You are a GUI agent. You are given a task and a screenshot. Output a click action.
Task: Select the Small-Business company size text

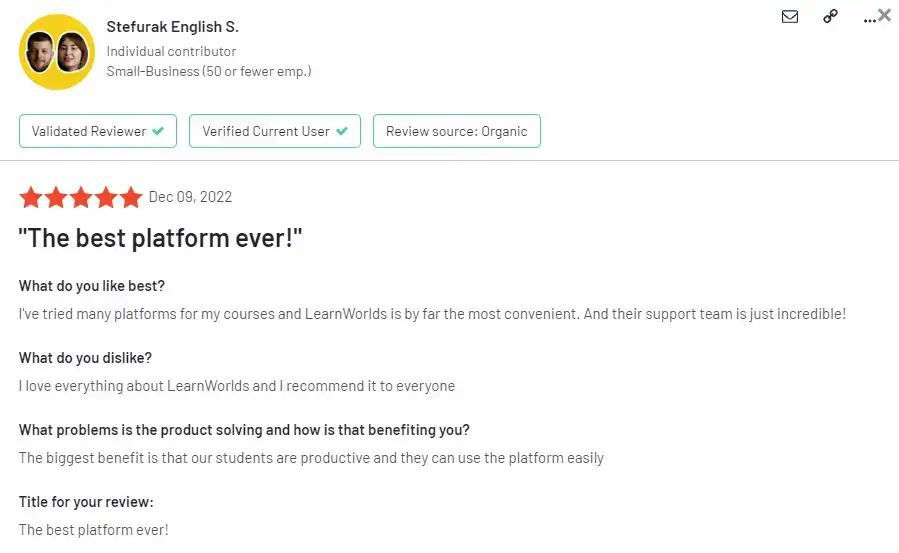[209, 72]
